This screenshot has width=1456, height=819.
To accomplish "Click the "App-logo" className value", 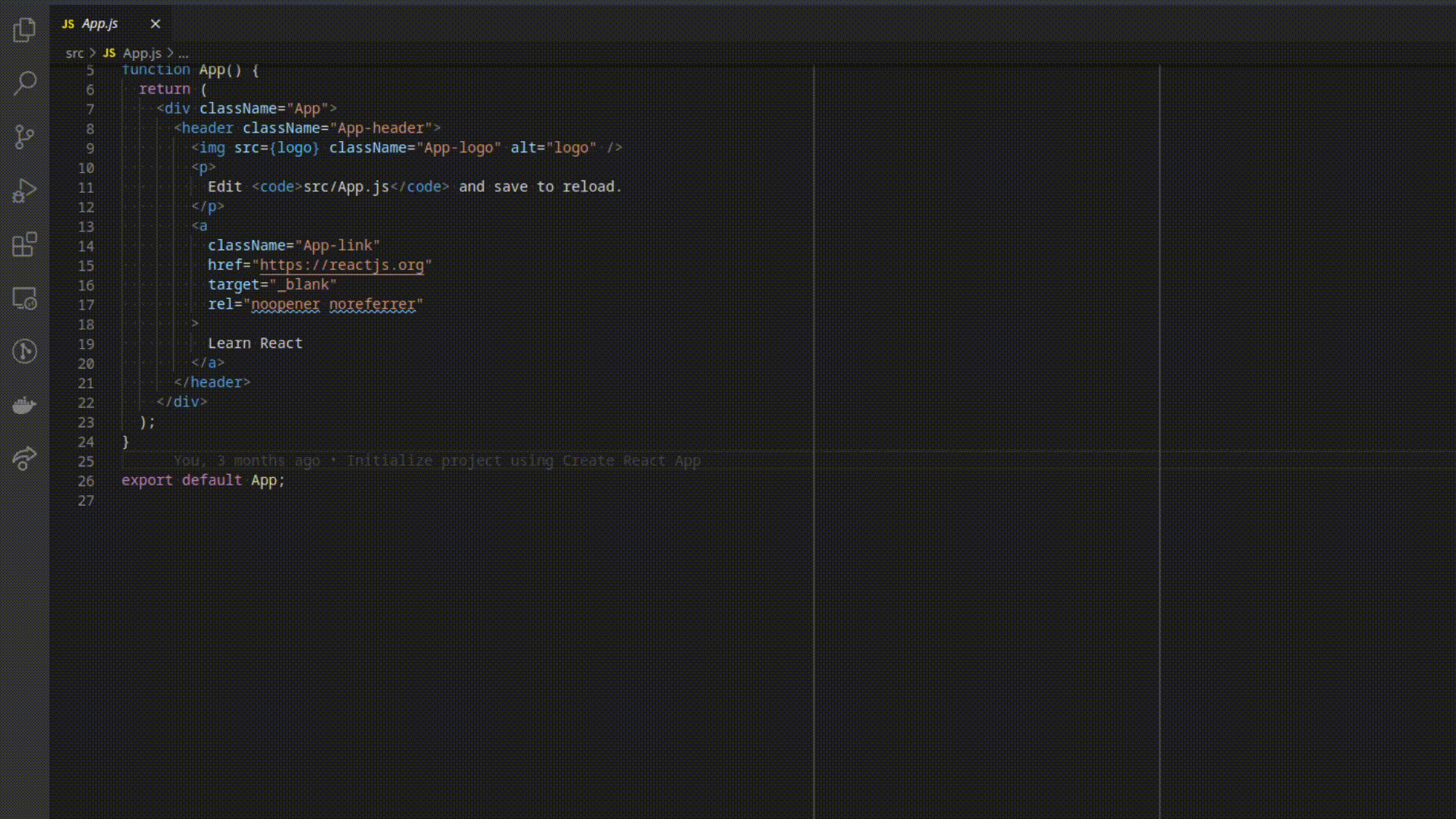I will (x=458, y=148).
